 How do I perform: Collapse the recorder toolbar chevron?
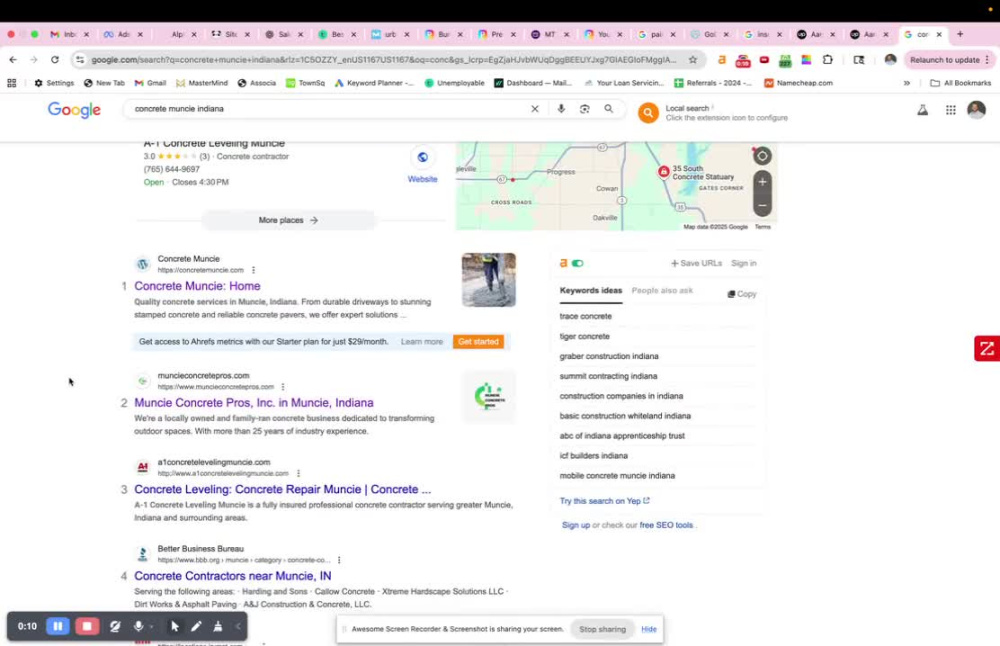(x=238, y=626)
